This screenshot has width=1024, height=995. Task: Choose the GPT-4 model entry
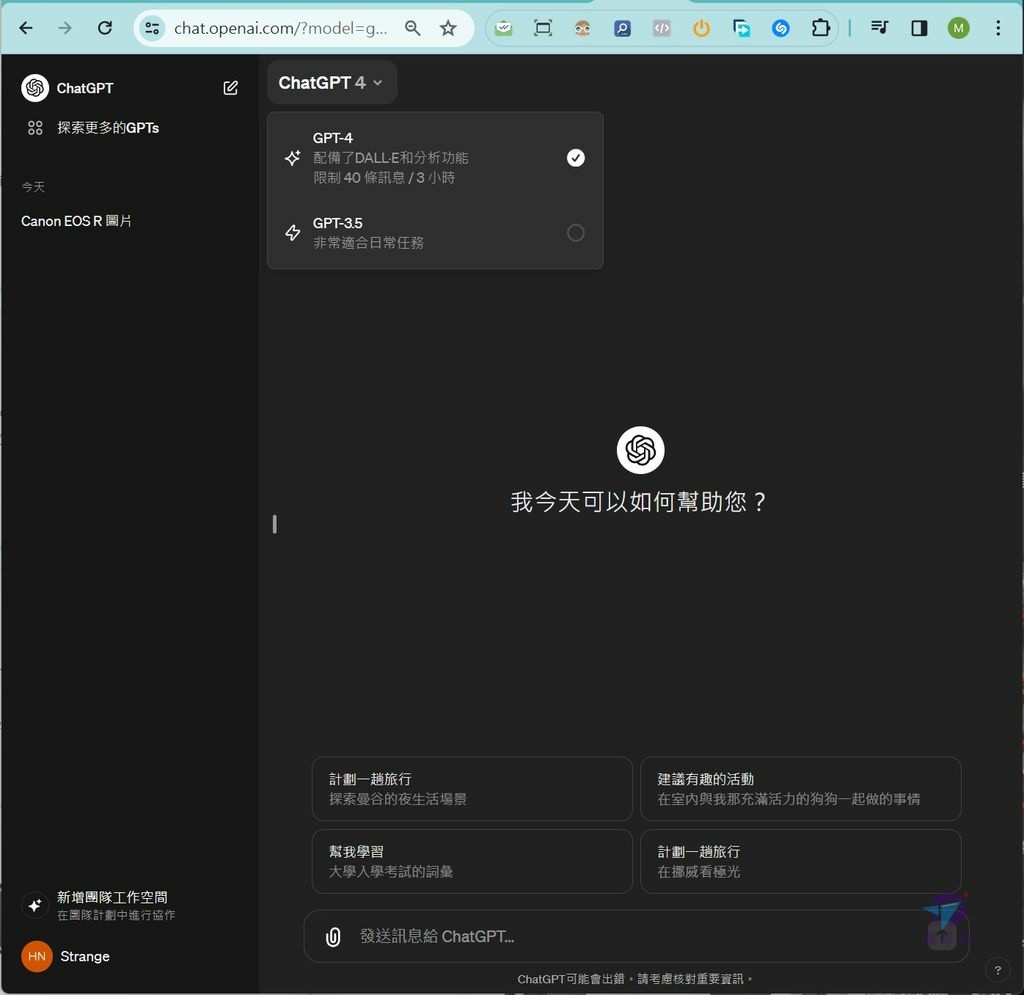(x=435, y=158)
